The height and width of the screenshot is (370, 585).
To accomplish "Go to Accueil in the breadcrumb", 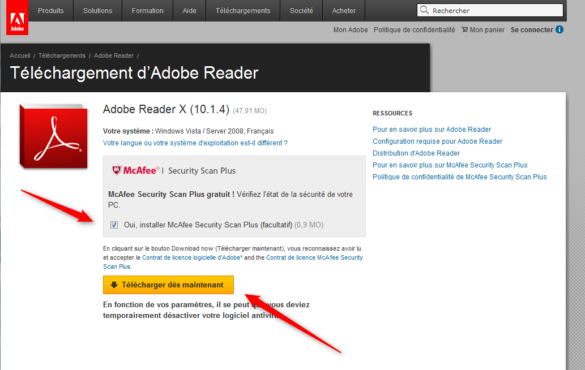I will pos(20,56).
